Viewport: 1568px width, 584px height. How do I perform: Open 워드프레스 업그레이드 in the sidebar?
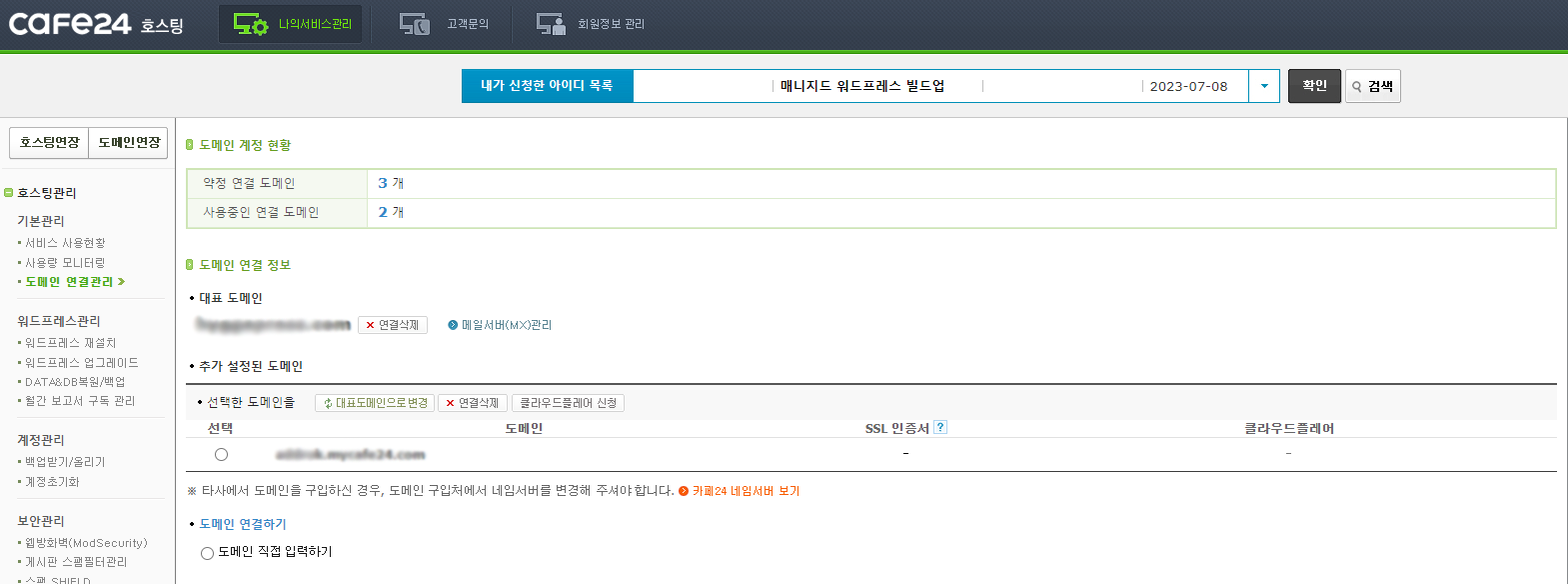coord(82,363)
